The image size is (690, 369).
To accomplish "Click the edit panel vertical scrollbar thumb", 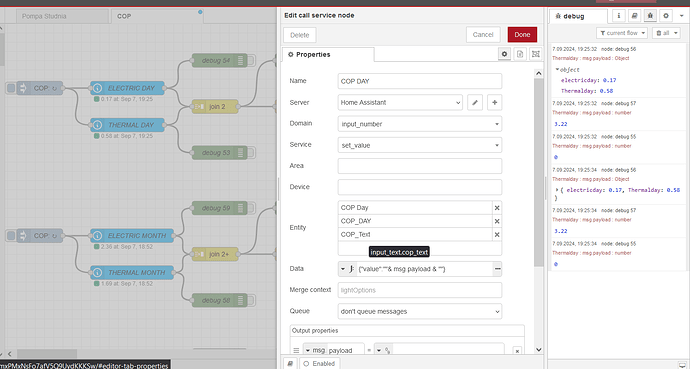I will (538, 172).
